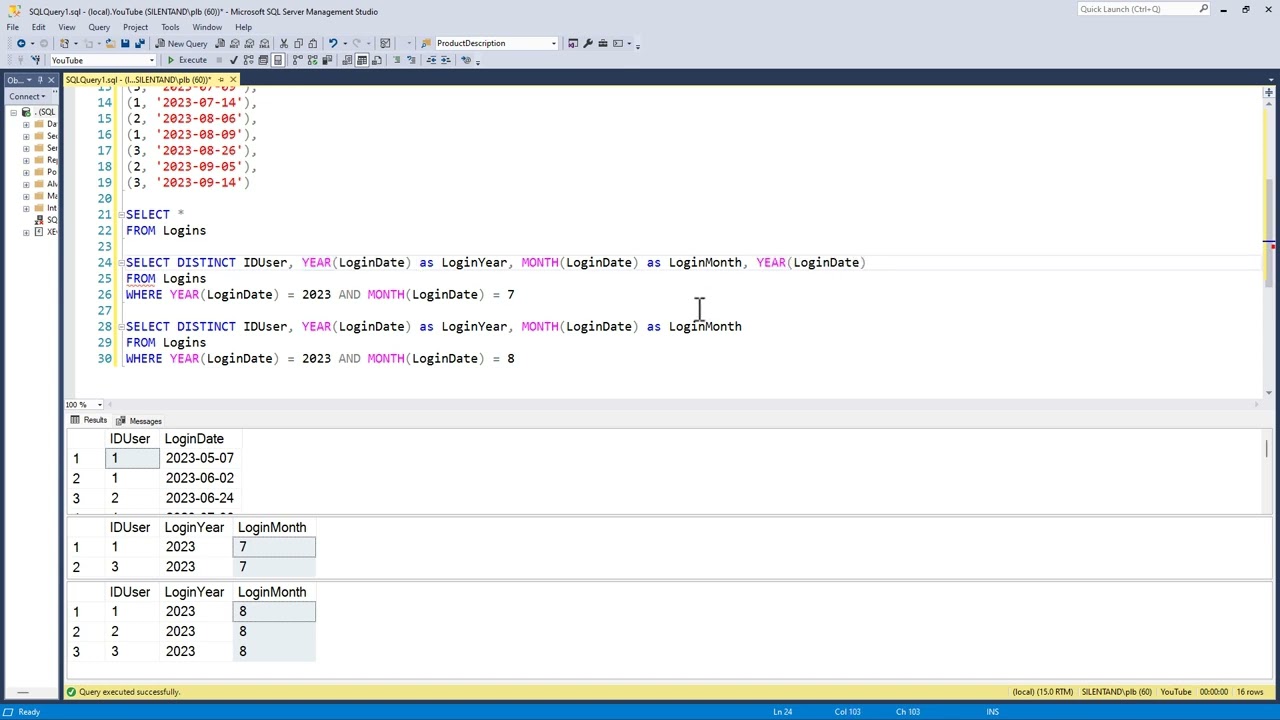The height and width of the screenshot is (720, 1280).
Task: Toggle Include Actual Execution Plan
Action: click(x=298, y=60)
